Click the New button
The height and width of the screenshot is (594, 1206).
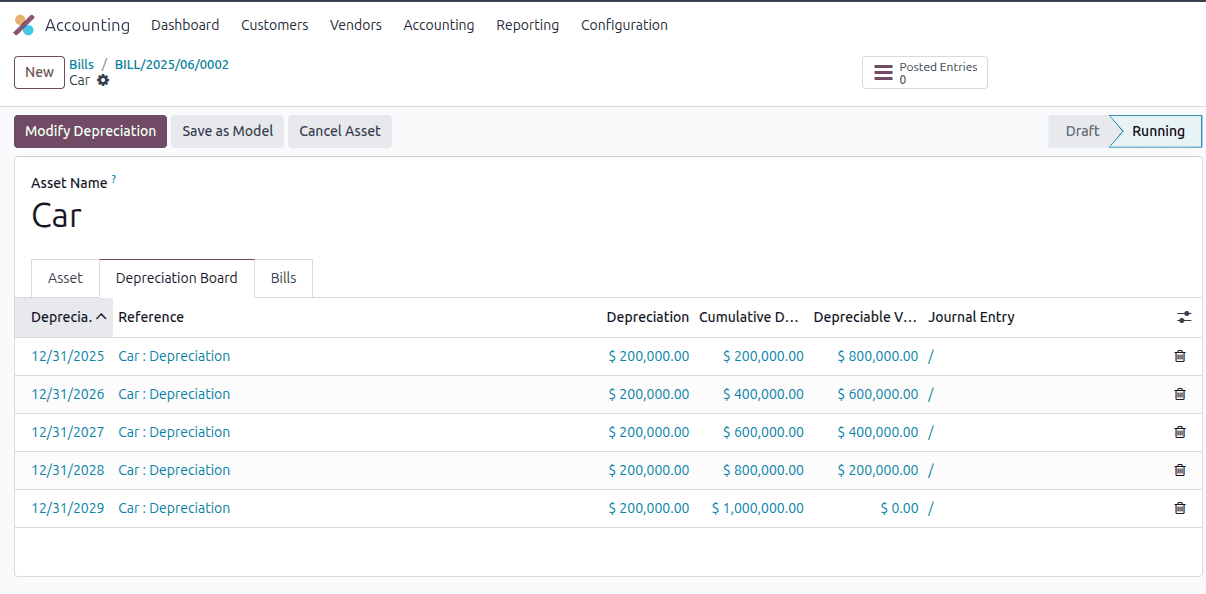(39, 72)
